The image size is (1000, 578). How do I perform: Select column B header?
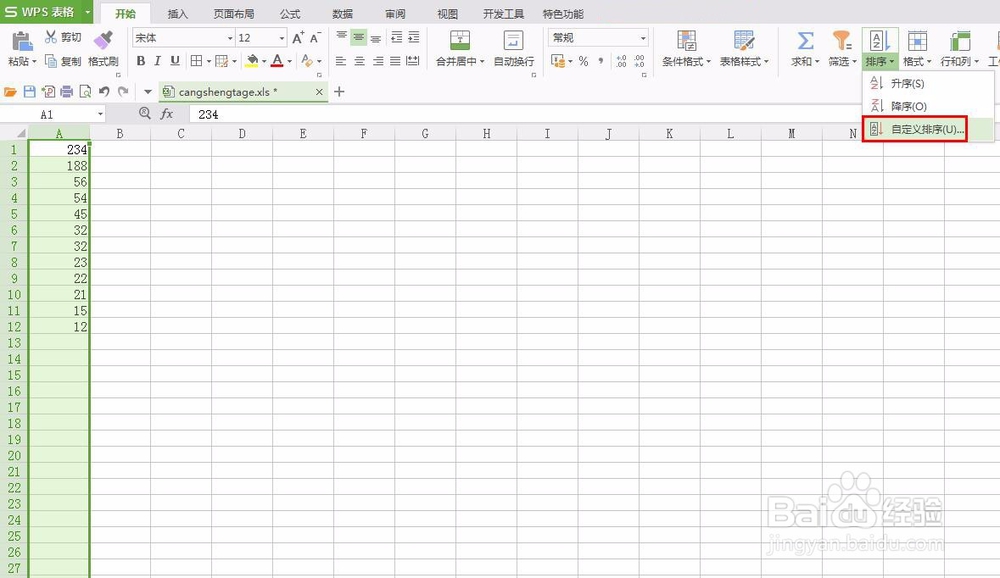(x=120, y=133)
